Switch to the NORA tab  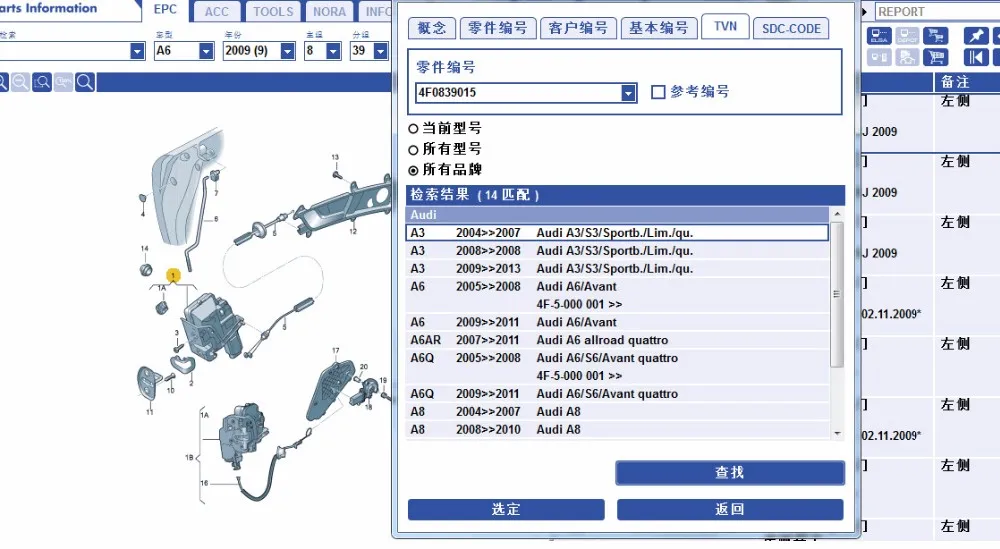coord(330,11)
